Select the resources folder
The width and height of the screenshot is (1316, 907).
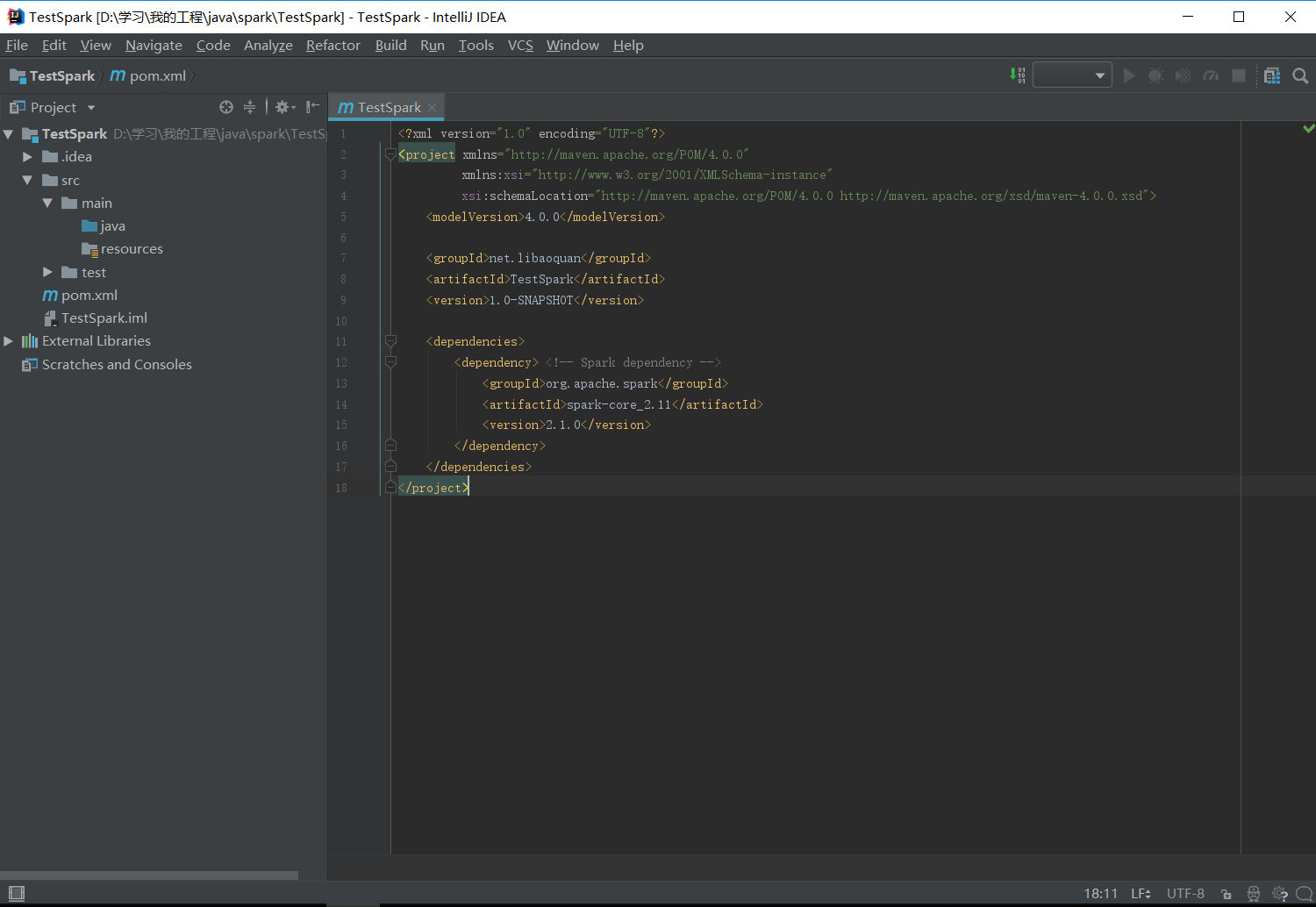tap(122, 249)
